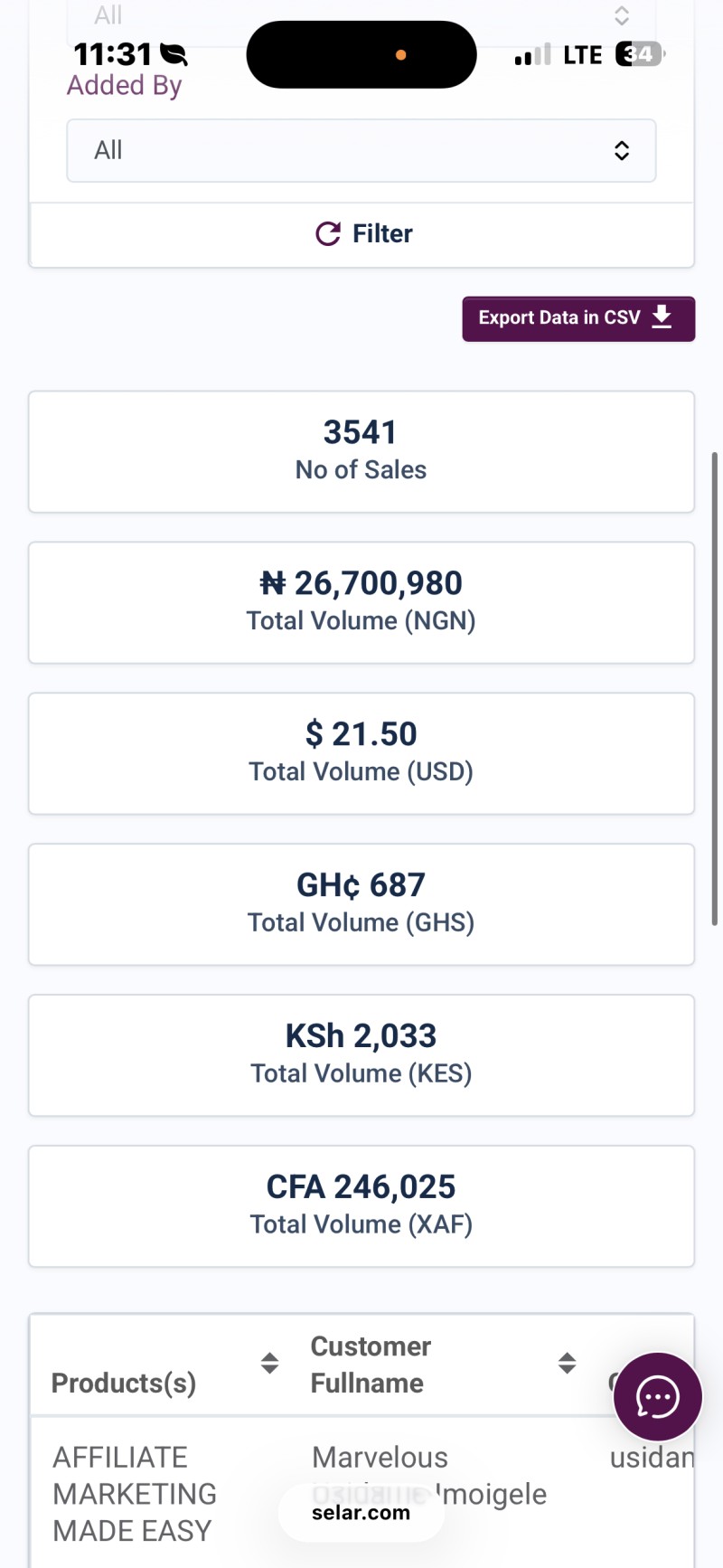Open the partially hidden top All dropdown

[x=361, y=20]
